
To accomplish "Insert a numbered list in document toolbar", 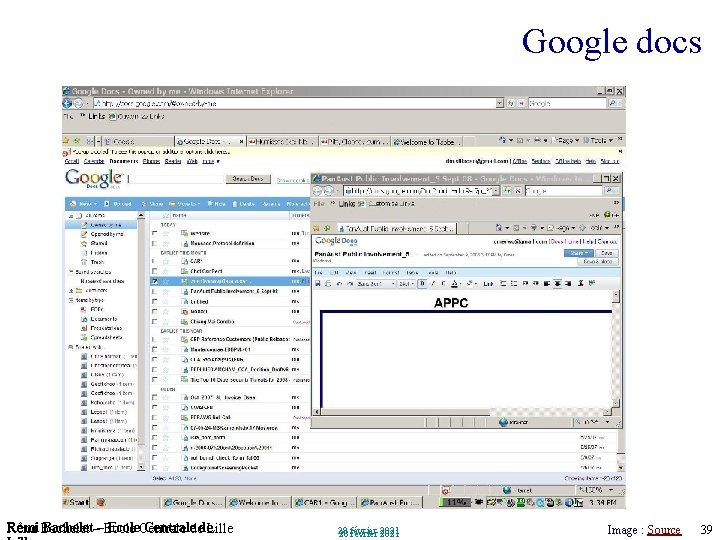I will [503, 284].
